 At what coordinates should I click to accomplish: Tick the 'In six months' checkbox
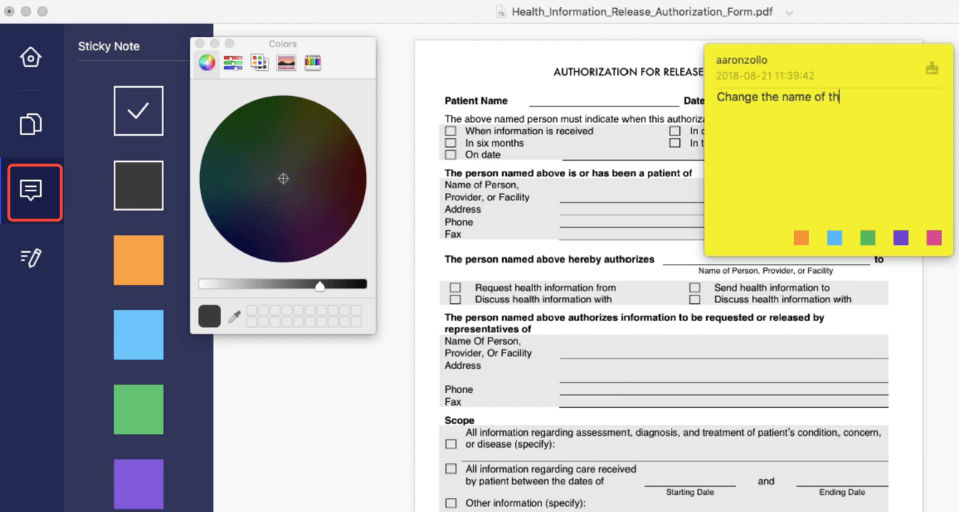click(x=451, y=143)
